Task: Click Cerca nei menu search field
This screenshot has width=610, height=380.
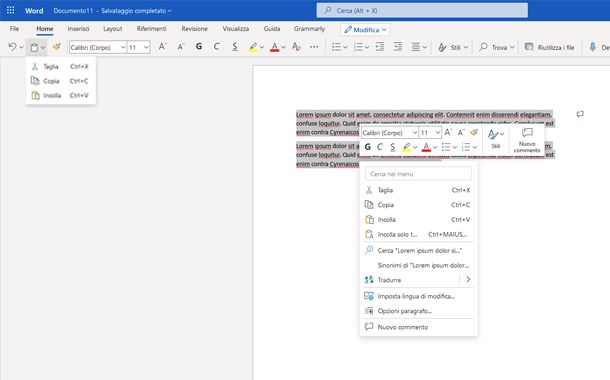Action: tap(418, 174)
